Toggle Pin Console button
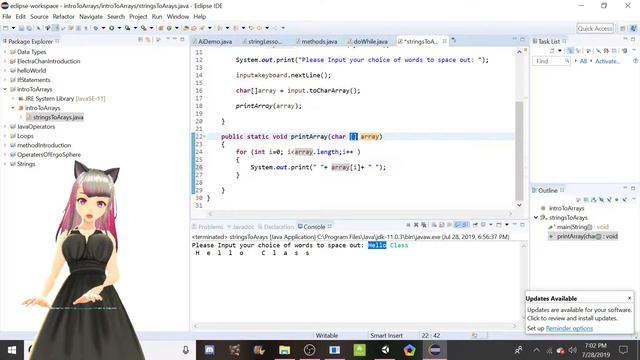Screen dimensions: 640x360 (x=476, y=225)
